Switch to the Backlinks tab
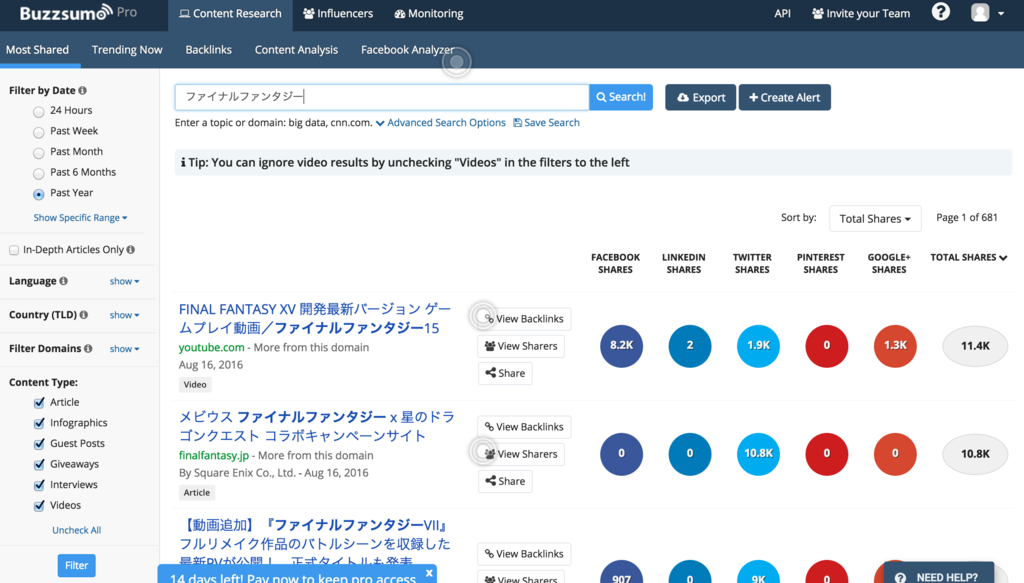 pyautogui.click(x=208, y=50)
